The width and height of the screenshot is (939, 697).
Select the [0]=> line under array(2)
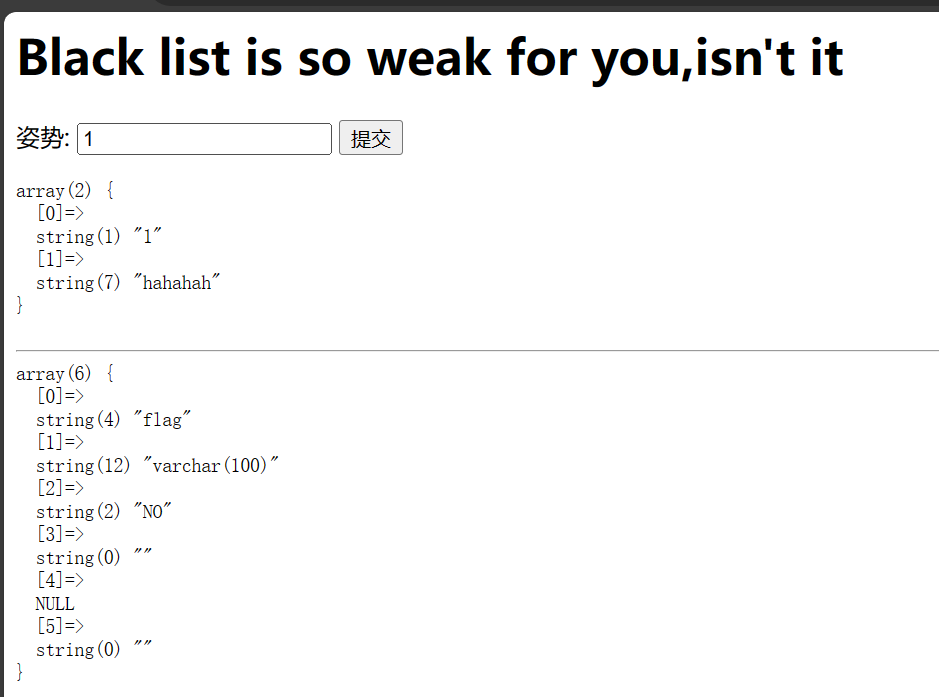click(x=60, y=213)
